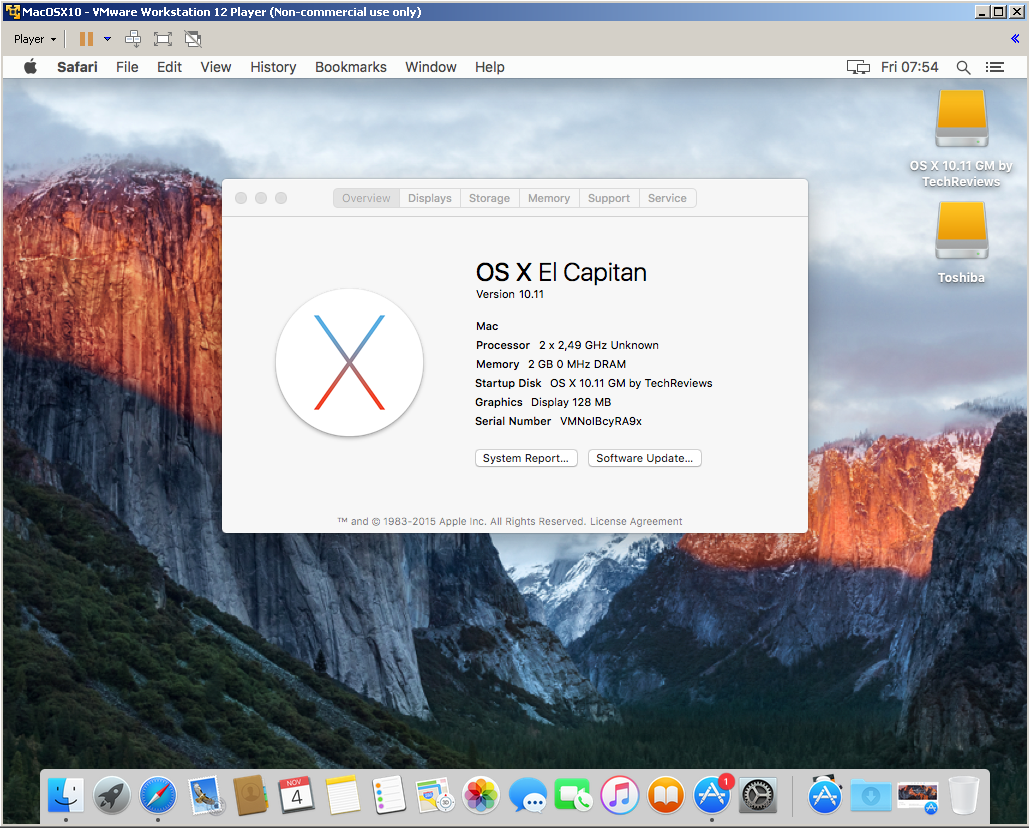
Task: Open Notification Center list icon
Action: pos(995,67)
